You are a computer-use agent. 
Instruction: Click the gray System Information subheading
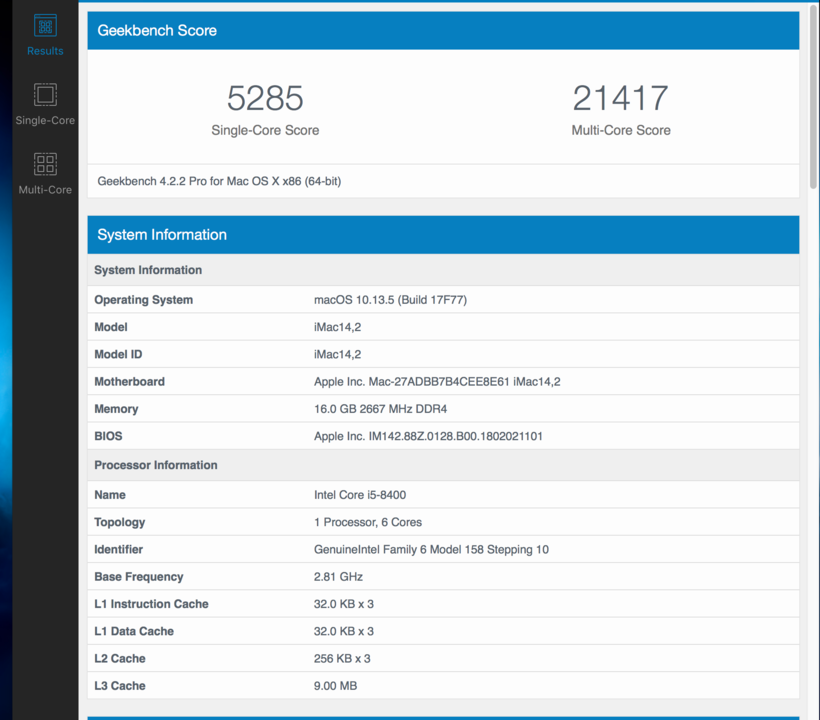point(148,270)
